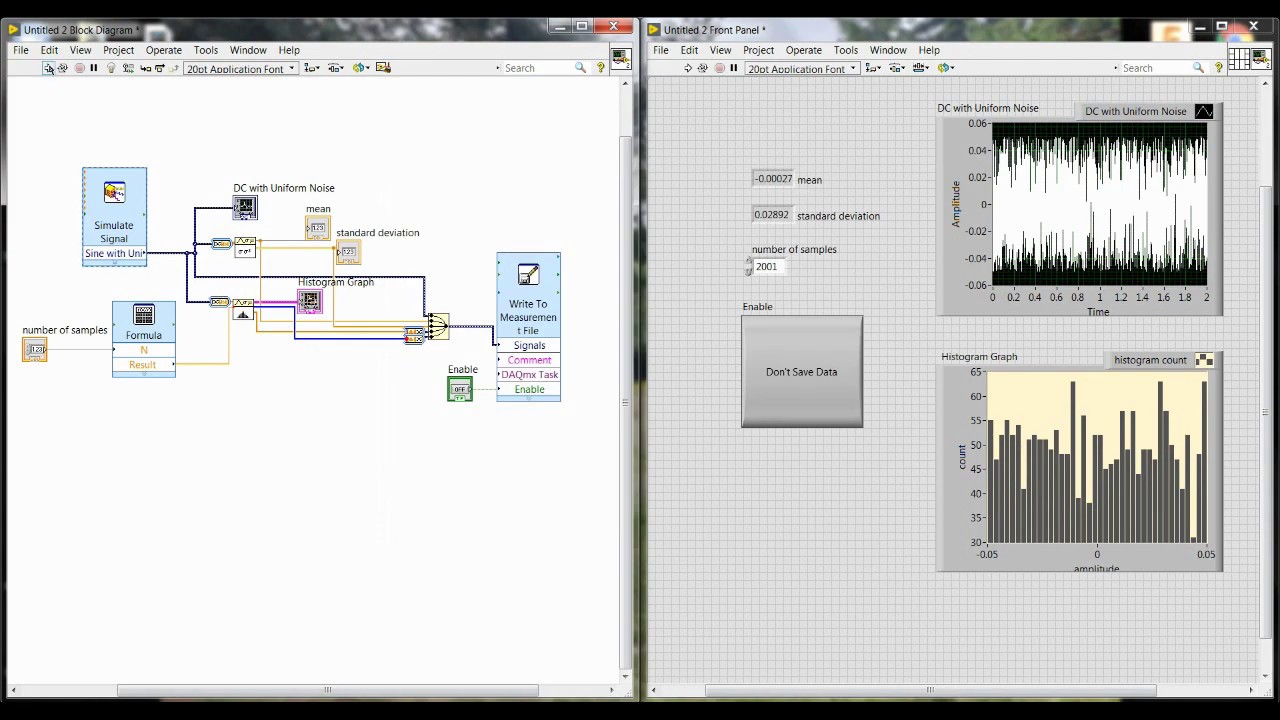The width and height of the screenshot is (1280, 720).
Task: Click Run Continuously in Front Panel toolbar
Action: pos(703,68)
